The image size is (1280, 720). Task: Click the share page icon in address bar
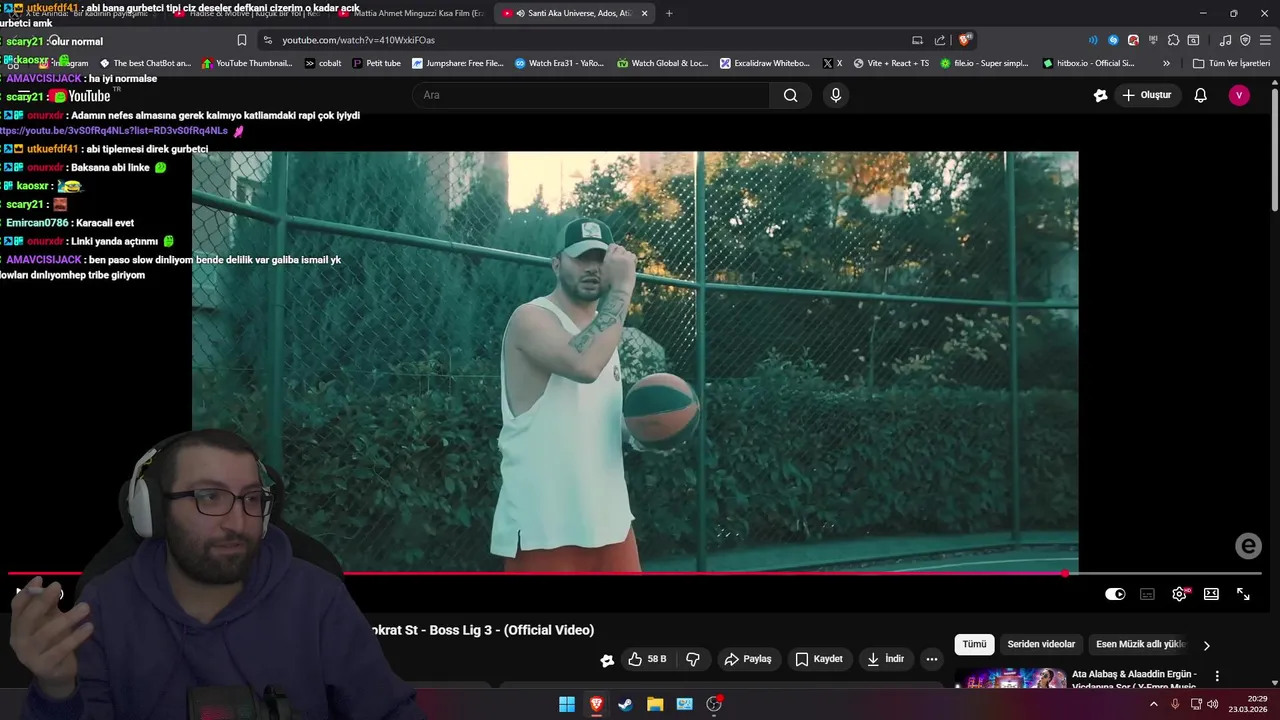click(940, 40)
